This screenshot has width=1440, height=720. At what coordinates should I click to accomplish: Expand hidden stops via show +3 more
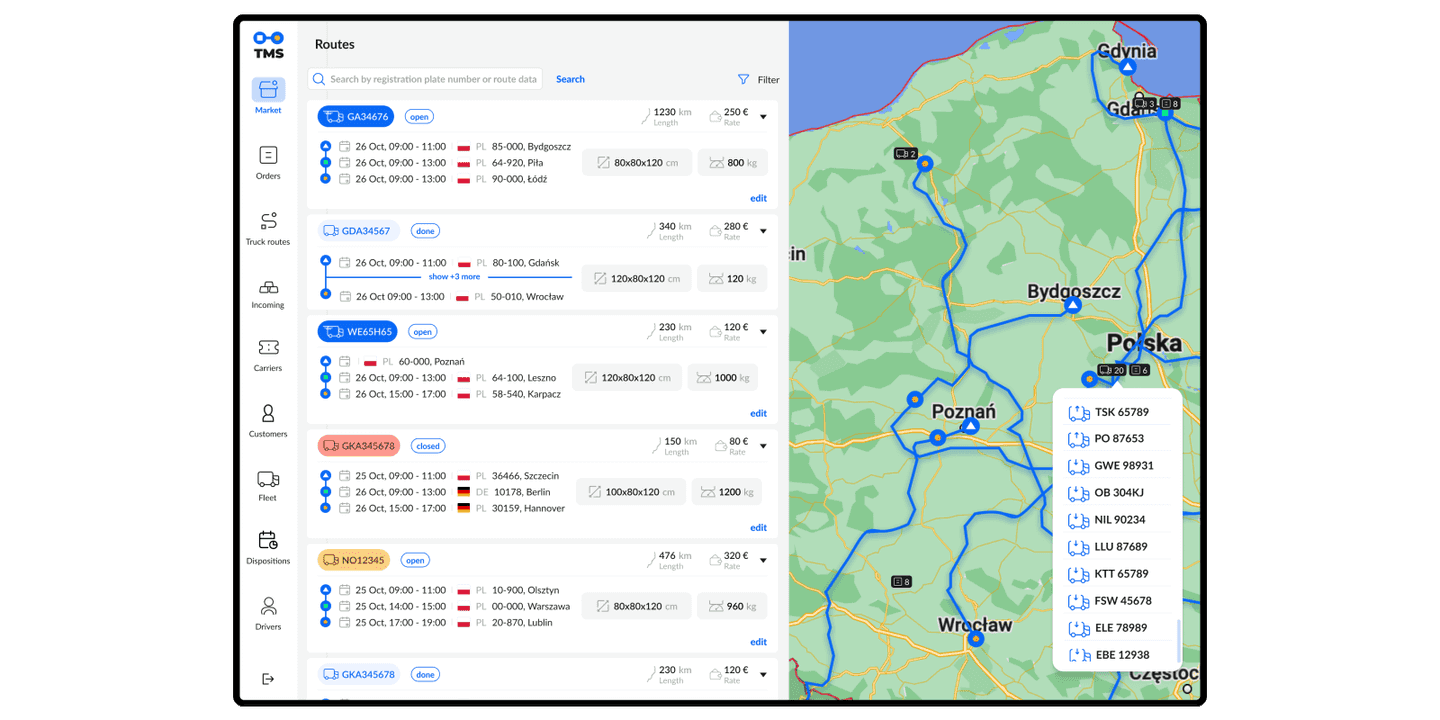coord(454,276)
